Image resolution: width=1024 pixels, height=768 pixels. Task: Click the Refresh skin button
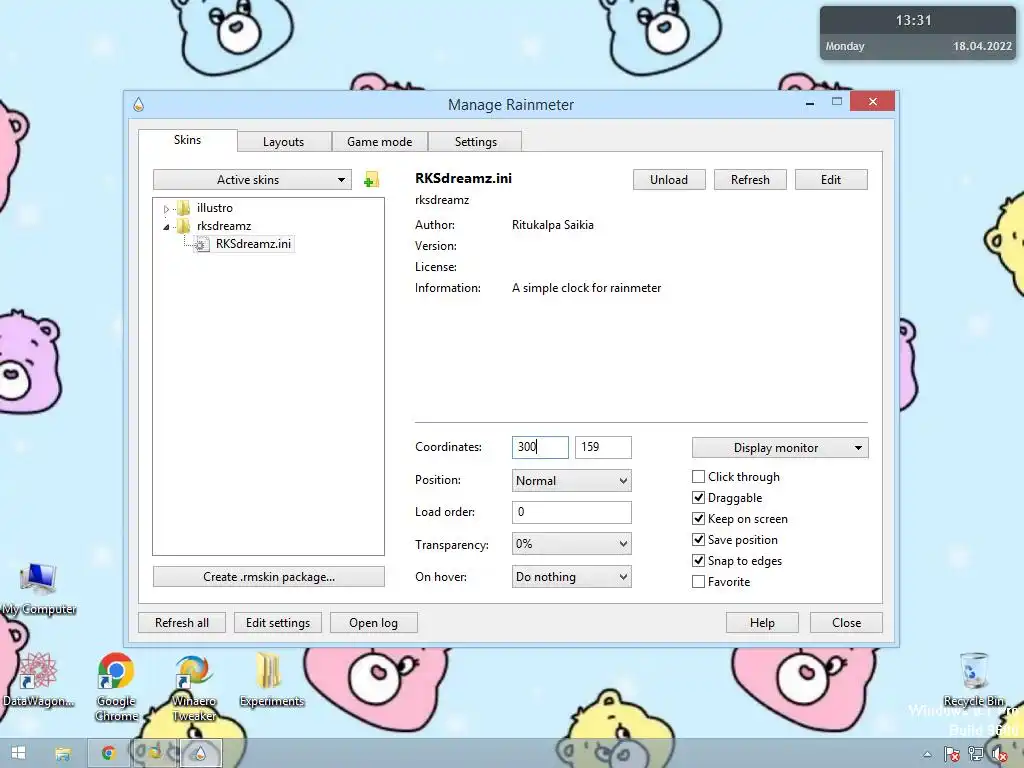point(750,180)
